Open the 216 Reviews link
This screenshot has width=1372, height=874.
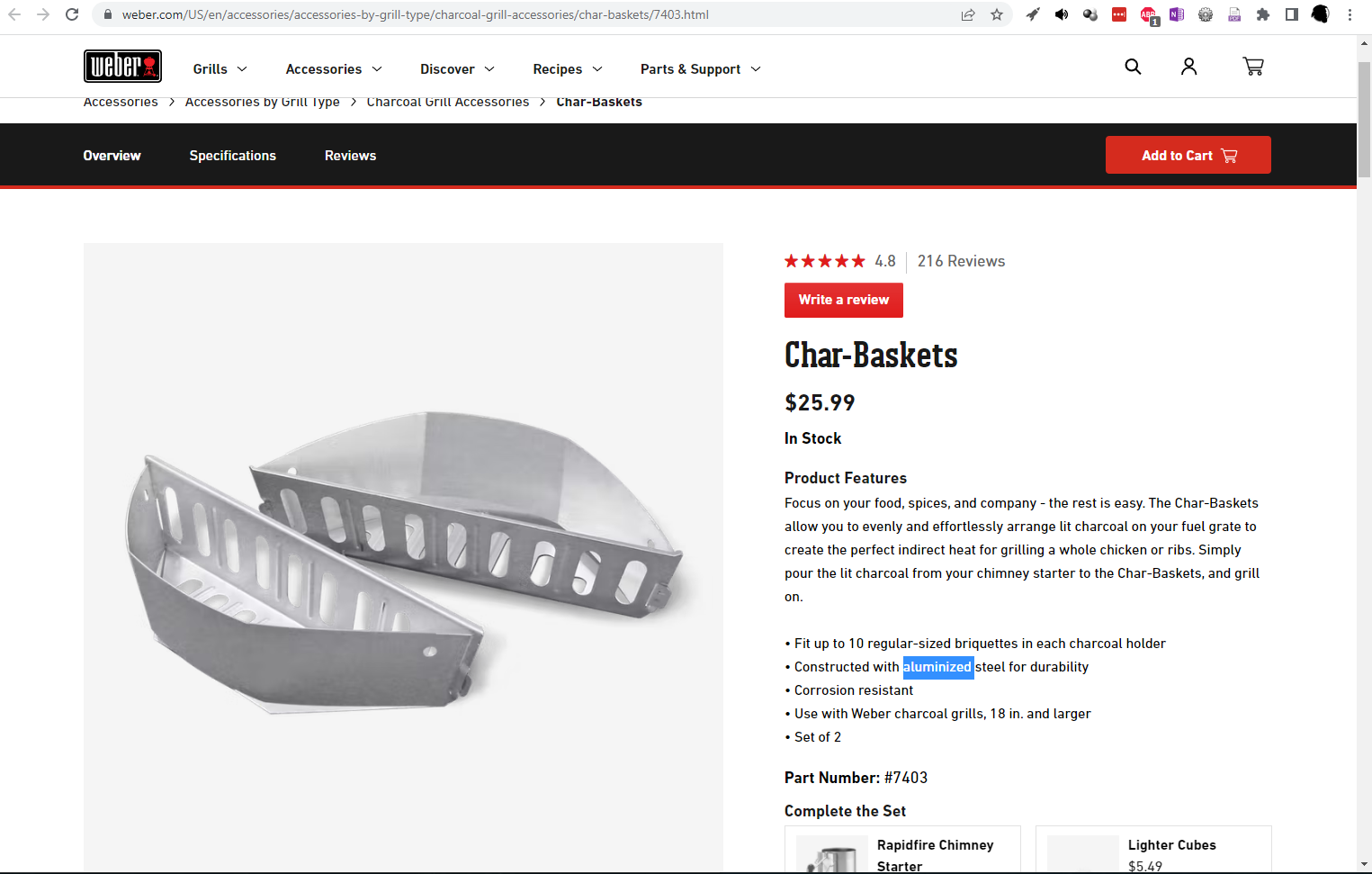(961, 261)
